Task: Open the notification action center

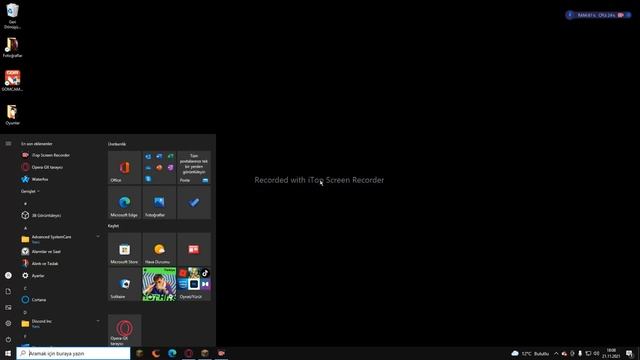Action: pos(629,353)
